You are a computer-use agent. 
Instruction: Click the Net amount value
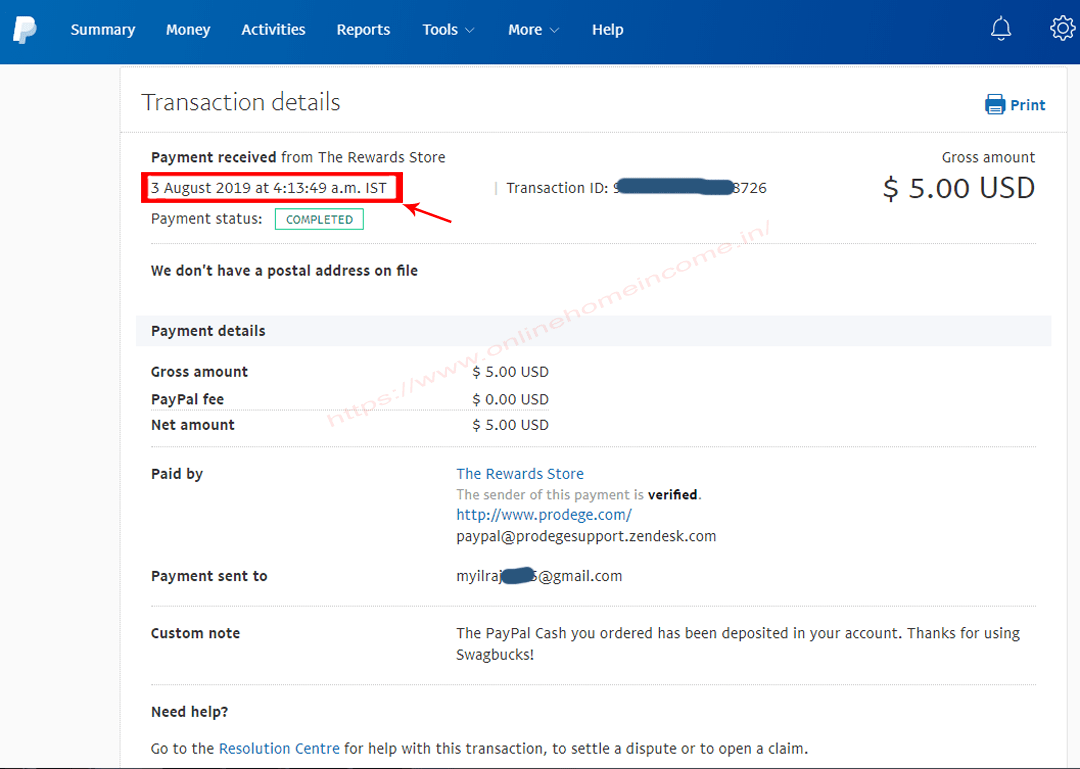(510, 424)
